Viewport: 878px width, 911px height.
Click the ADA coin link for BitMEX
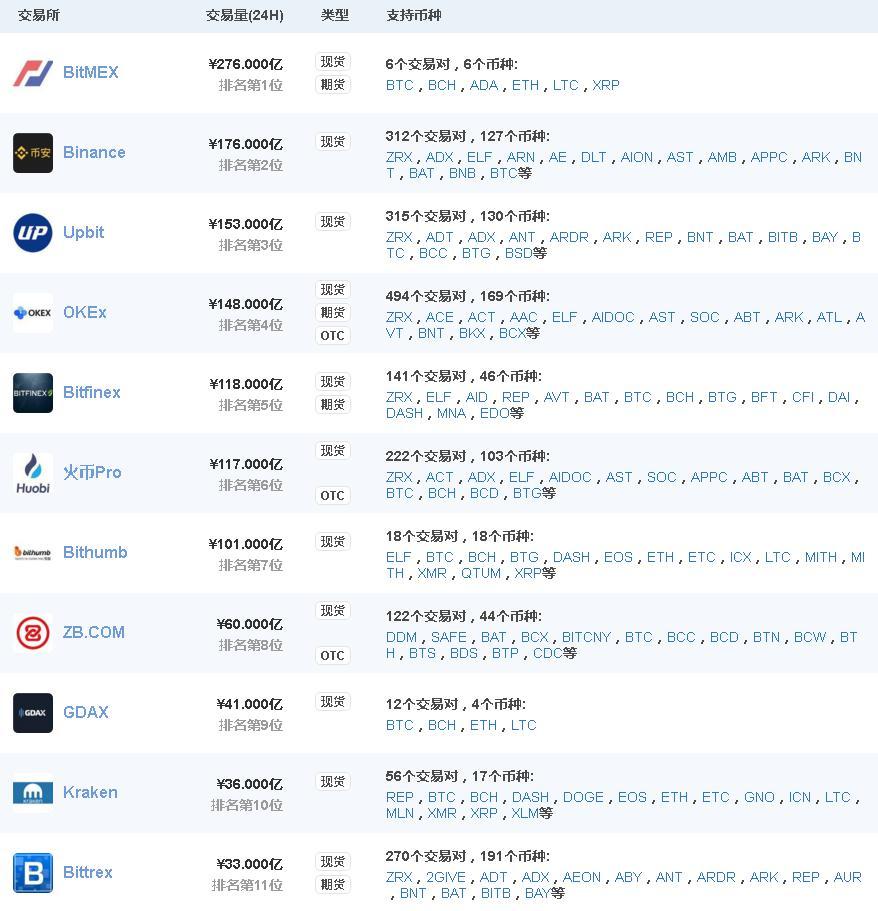484,85
